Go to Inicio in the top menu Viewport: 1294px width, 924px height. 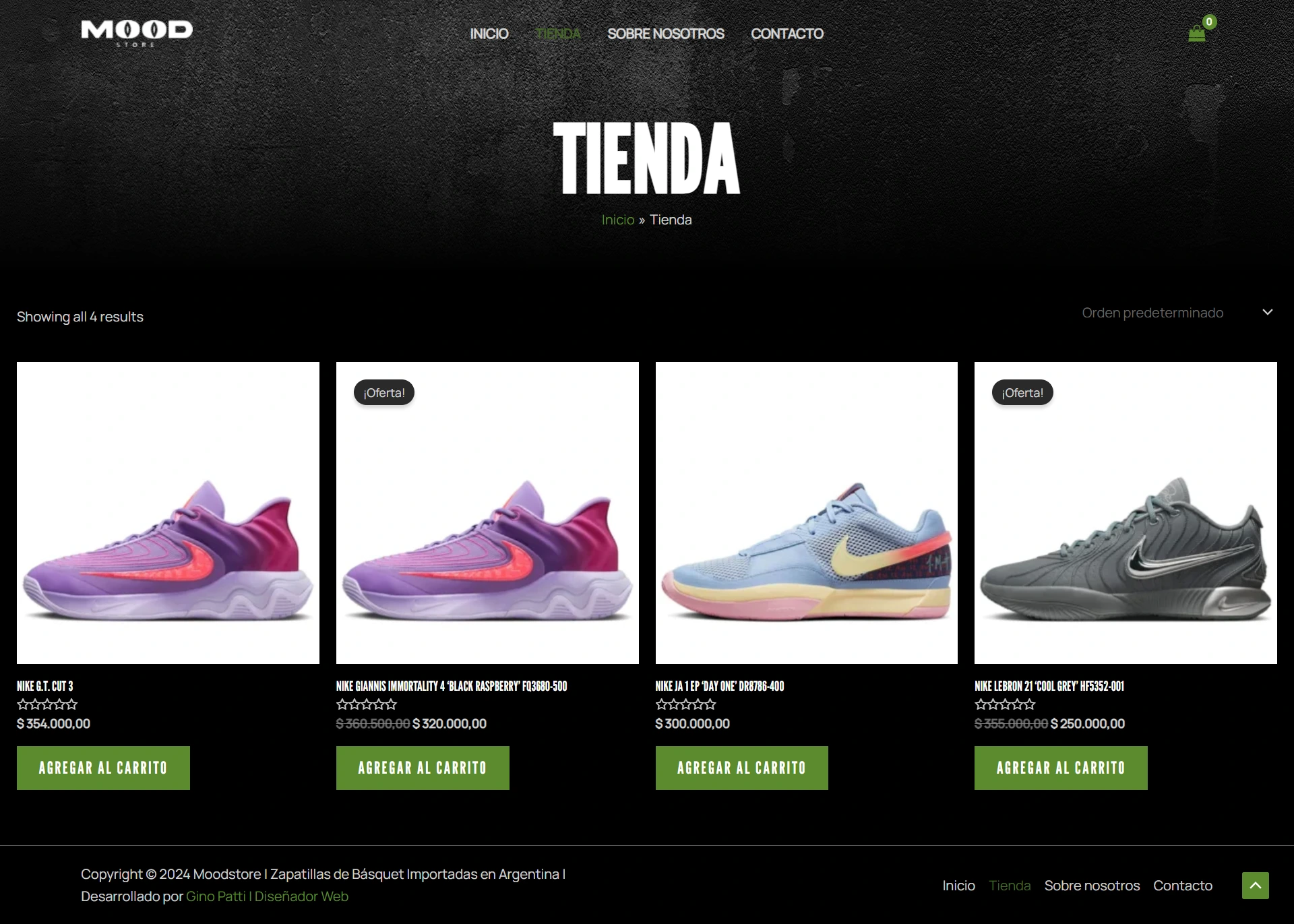point(489,34)
